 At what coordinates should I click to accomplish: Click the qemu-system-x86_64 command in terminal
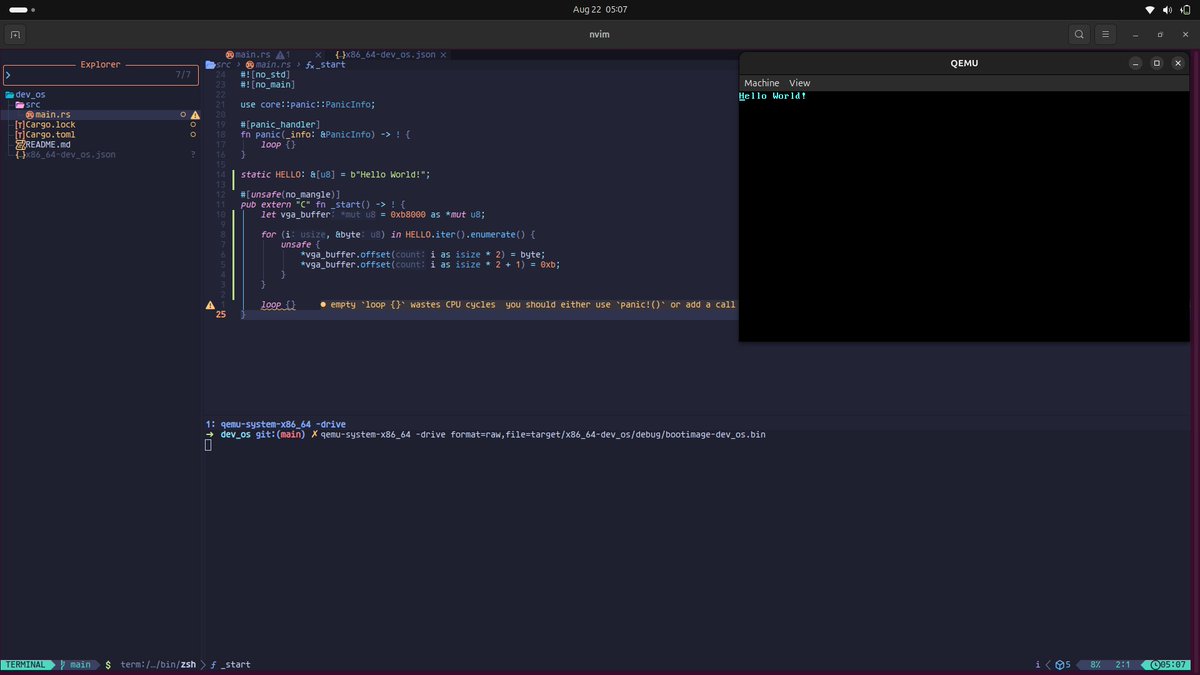543,434
